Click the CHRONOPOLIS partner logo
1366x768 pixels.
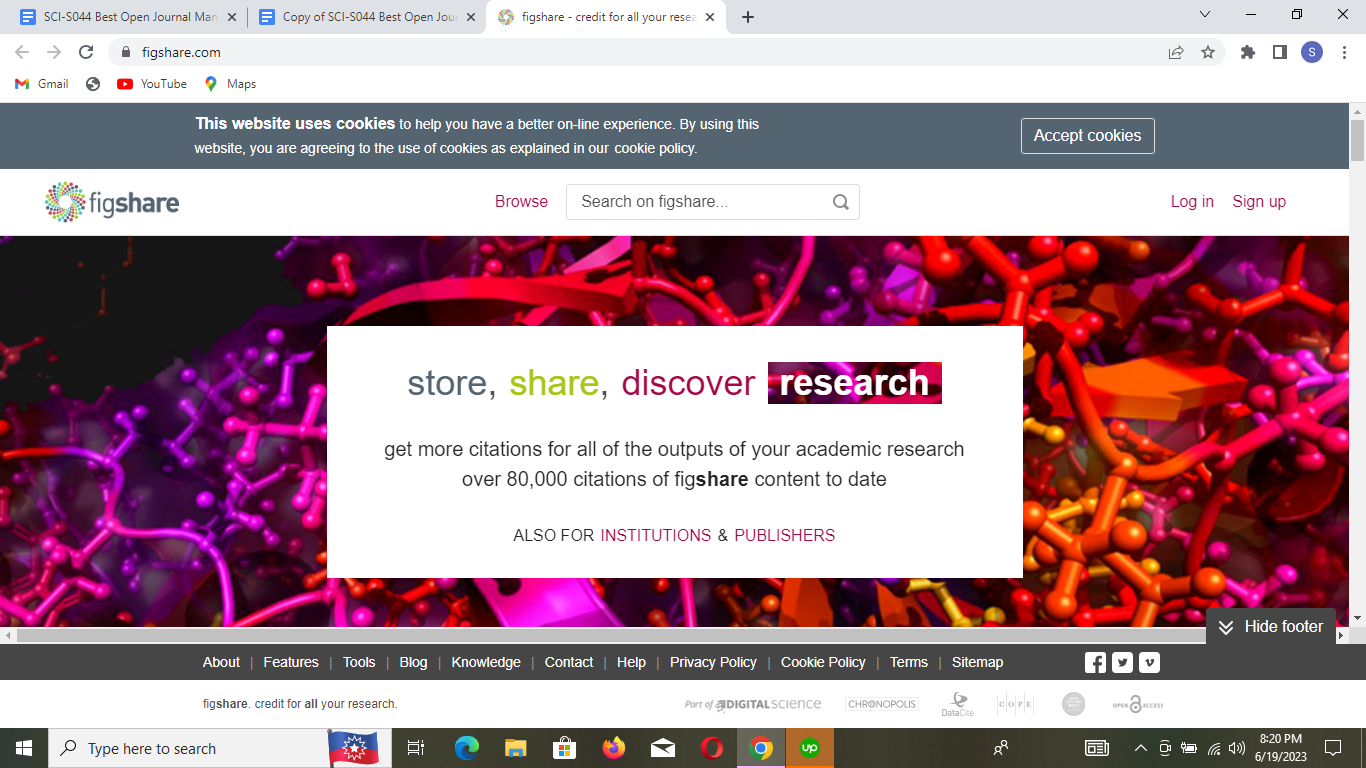(882, 703)
